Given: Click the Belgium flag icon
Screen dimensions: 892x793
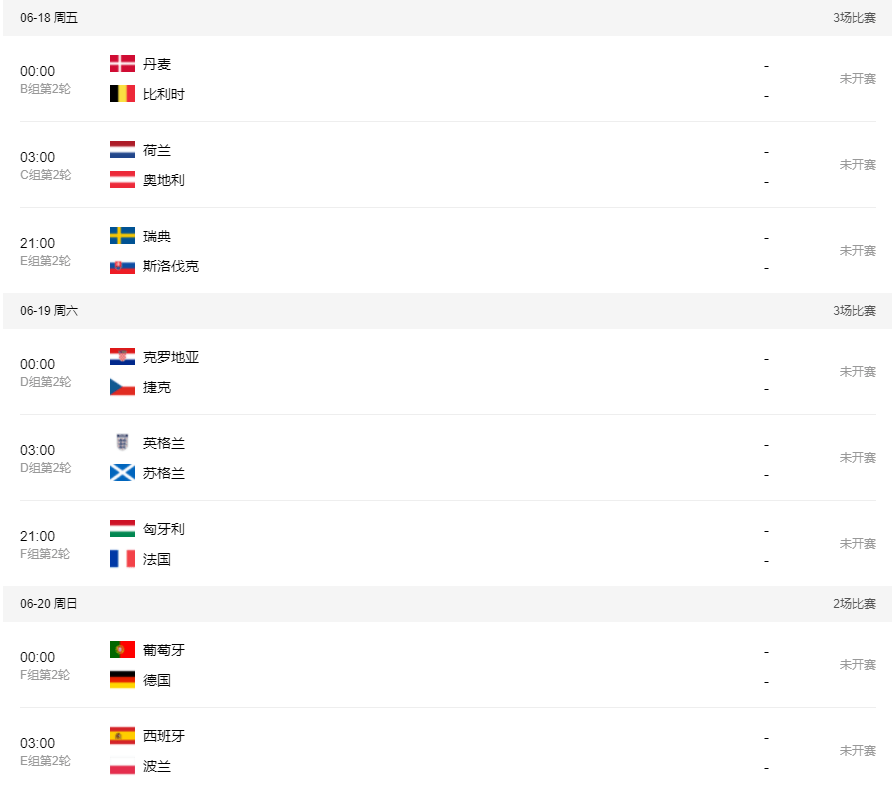Looking at the screenshot, I should pyautogui.click(x=122, y=94).
